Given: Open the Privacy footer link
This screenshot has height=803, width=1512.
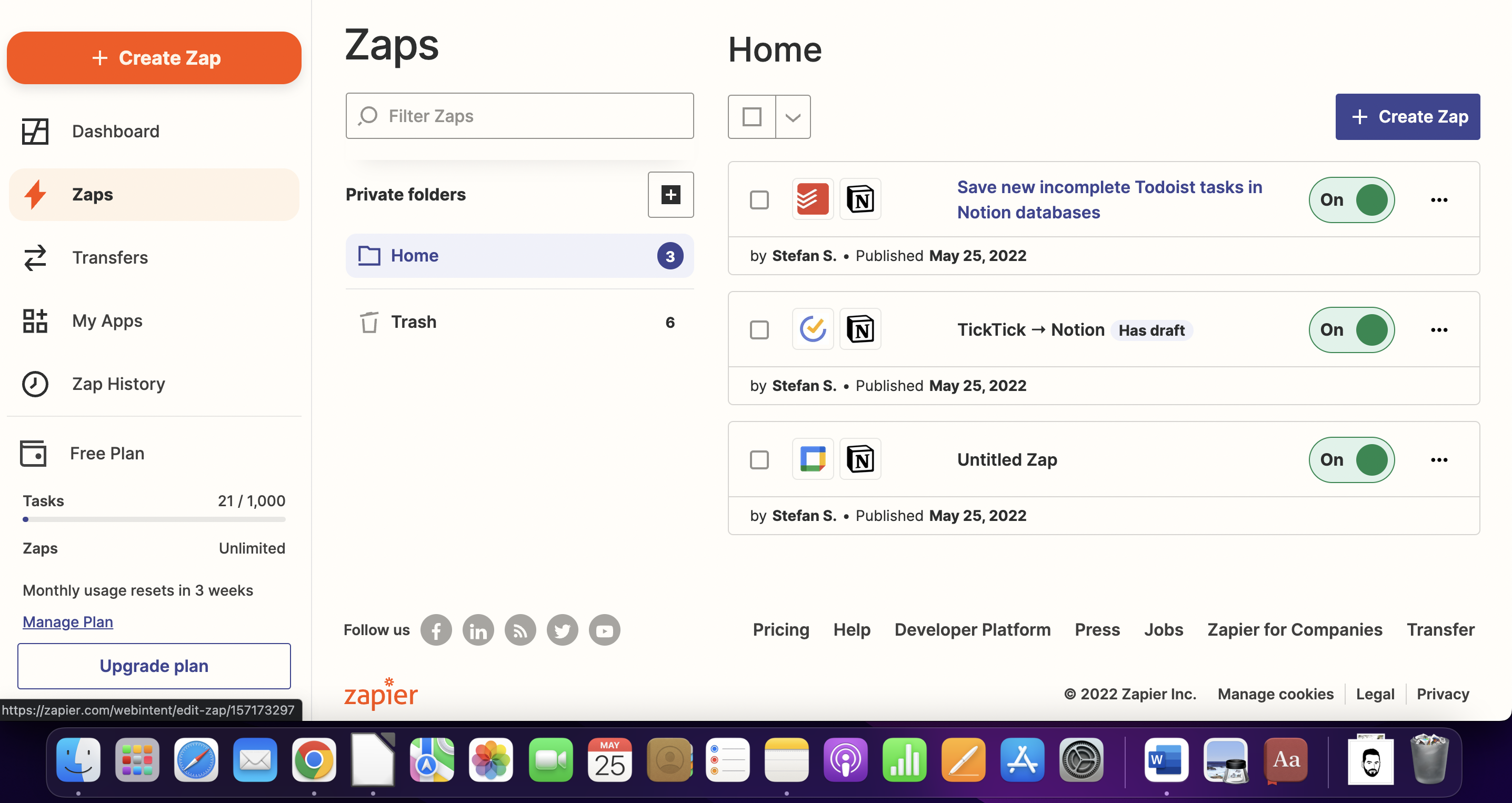Looking at the screenshot, I should click(x=1443, y=694).
